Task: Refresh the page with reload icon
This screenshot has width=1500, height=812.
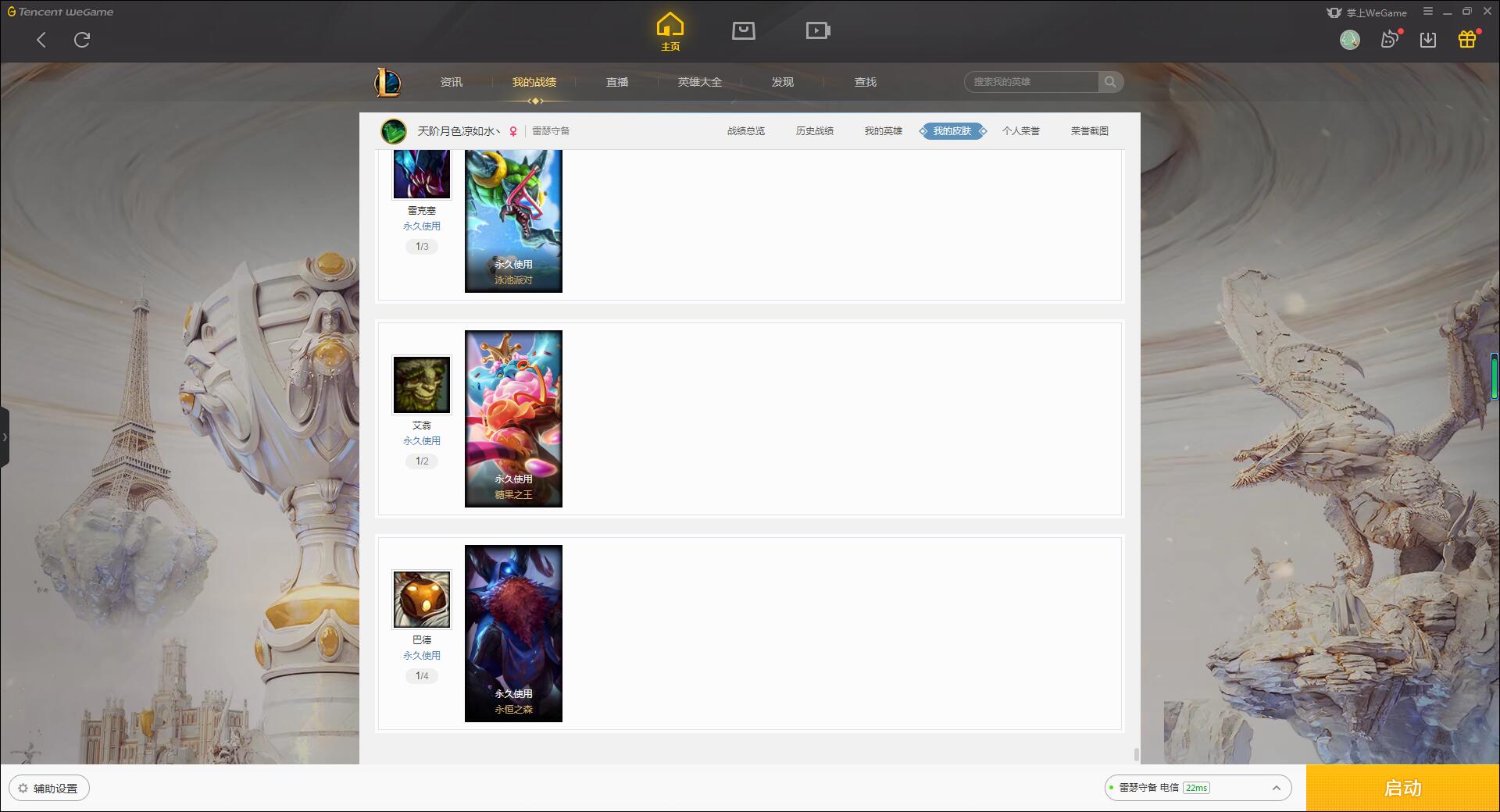Action: point(82,40)
